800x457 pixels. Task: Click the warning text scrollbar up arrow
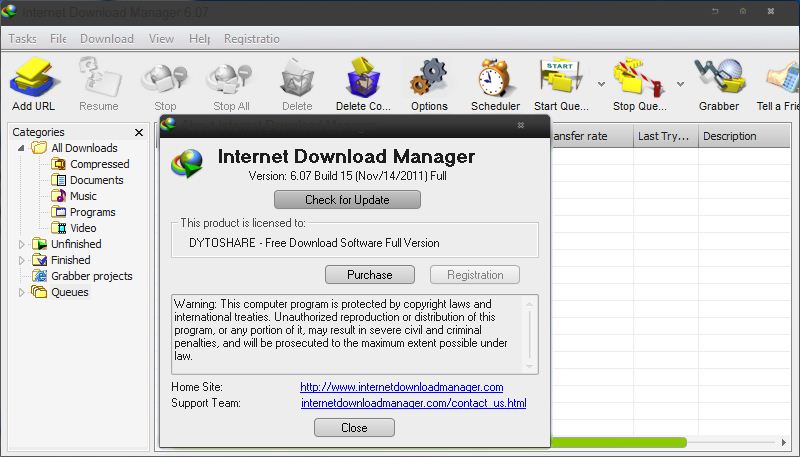530,304
